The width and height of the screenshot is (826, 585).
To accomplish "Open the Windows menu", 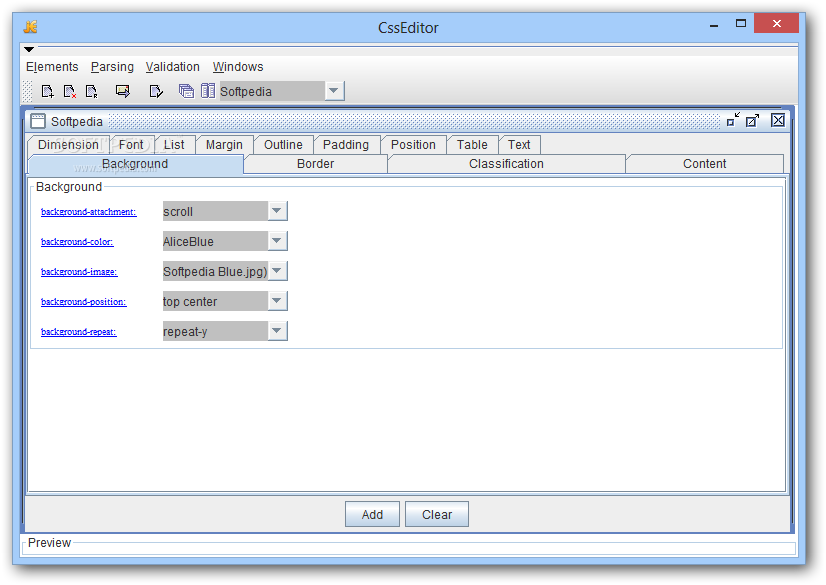I will (x=238, y=67).
